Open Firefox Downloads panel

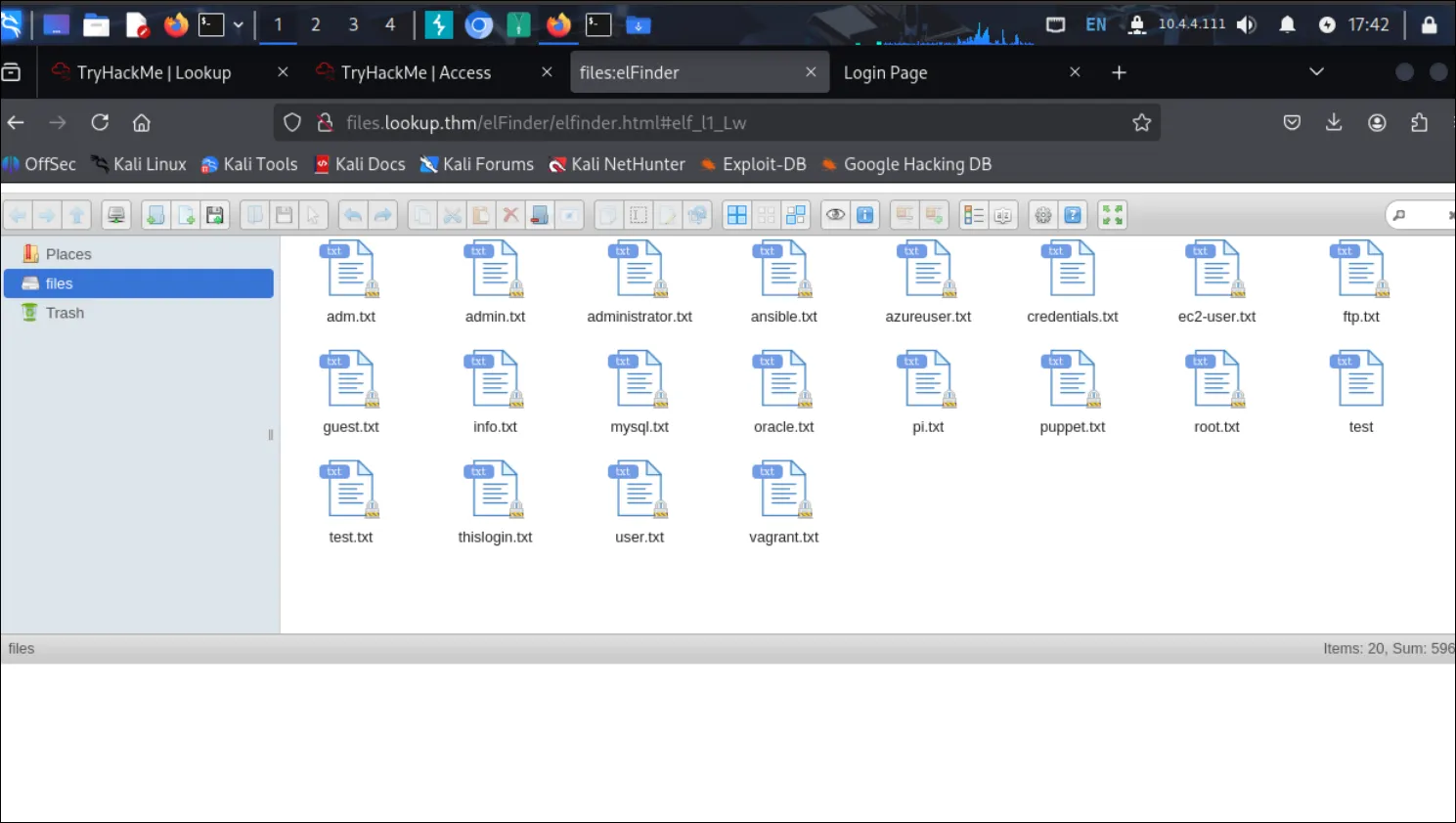tap(1334, 122)
